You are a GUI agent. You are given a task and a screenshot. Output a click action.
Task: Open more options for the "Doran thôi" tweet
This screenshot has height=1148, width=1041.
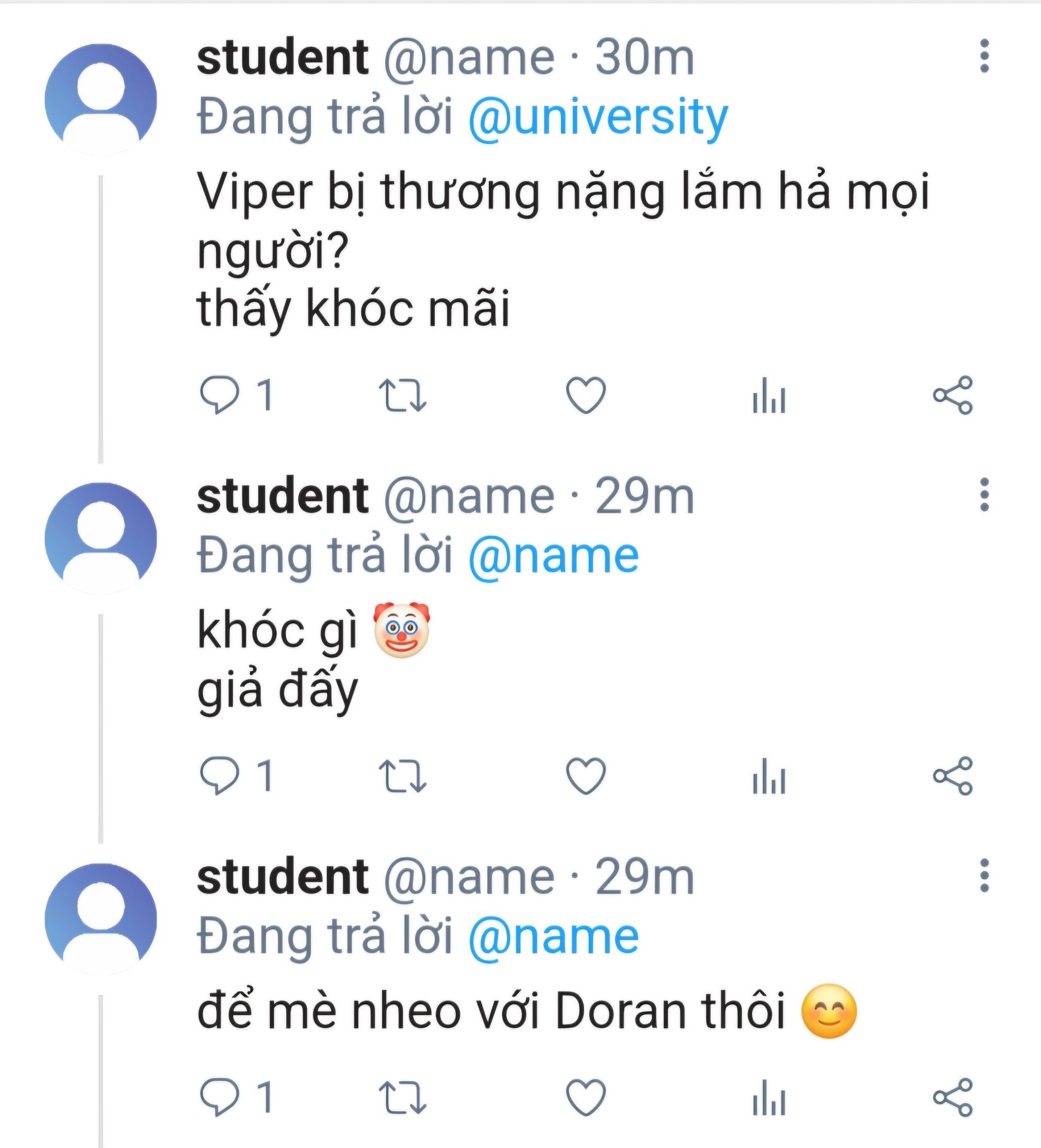coord(984,876)
